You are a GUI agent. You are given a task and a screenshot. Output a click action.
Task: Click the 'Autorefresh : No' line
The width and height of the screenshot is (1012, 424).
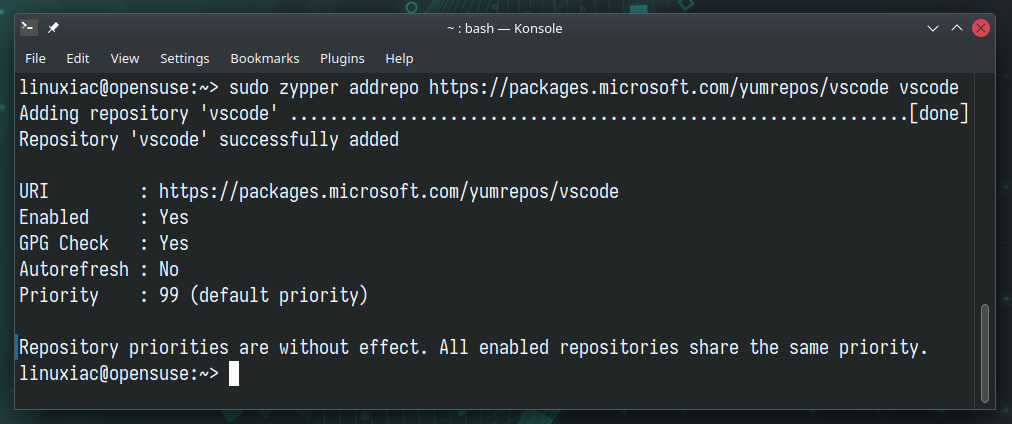[99, 269]
